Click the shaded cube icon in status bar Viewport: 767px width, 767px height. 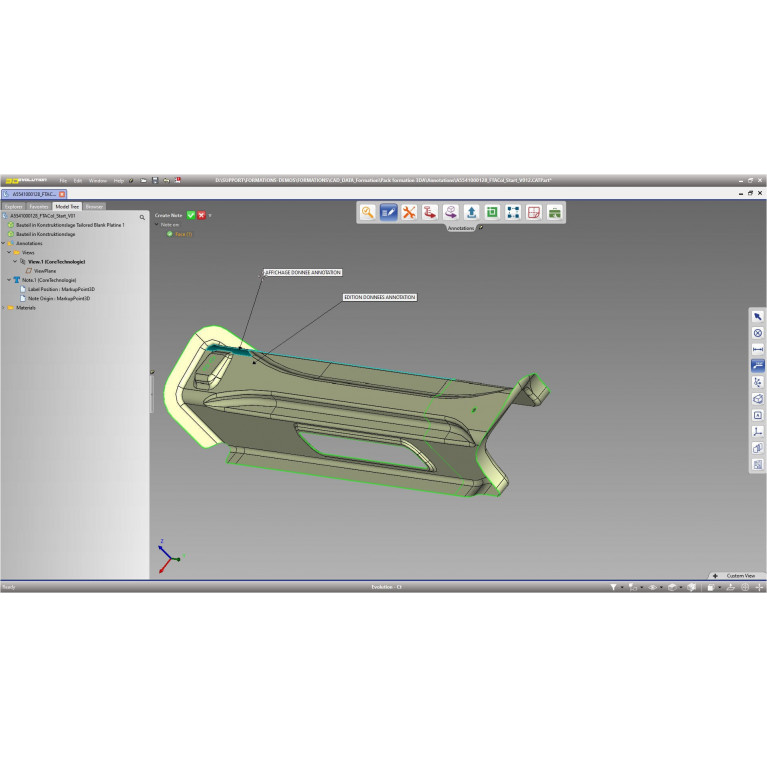(x=692, y=587)
